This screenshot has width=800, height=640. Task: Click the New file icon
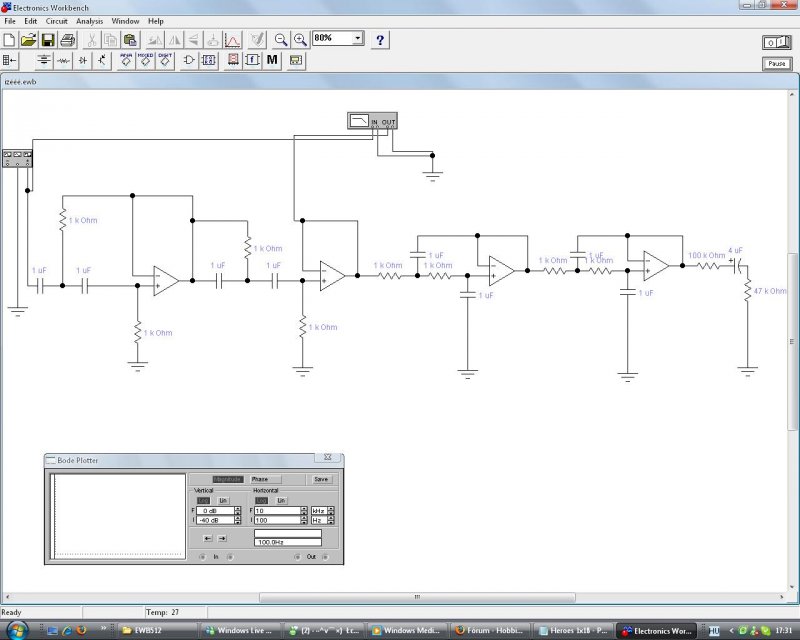[x=9, y=39]
